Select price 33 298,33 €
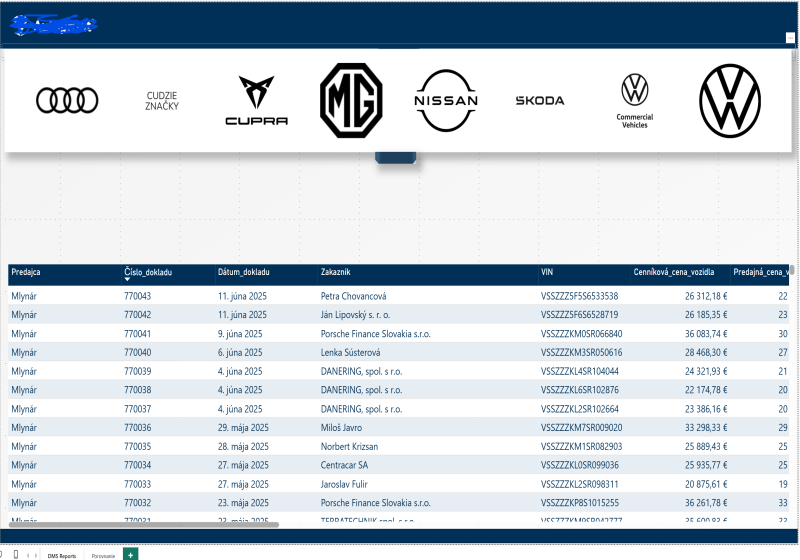800x560 pixels. pos(706,428)
